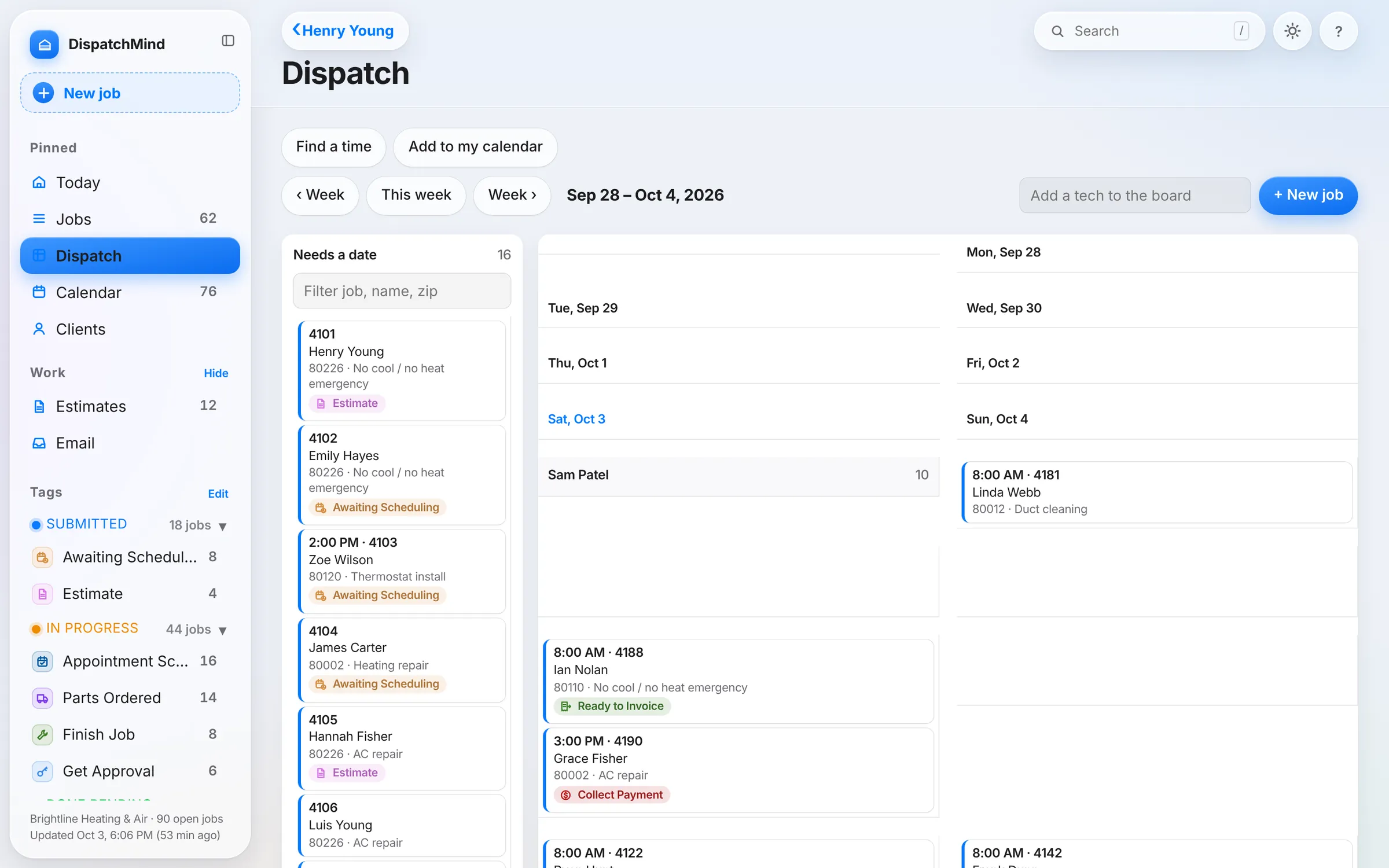
Task: Click Collect Payment badge on job 4190
Action: pyautogui.click(x=612, y=795)
